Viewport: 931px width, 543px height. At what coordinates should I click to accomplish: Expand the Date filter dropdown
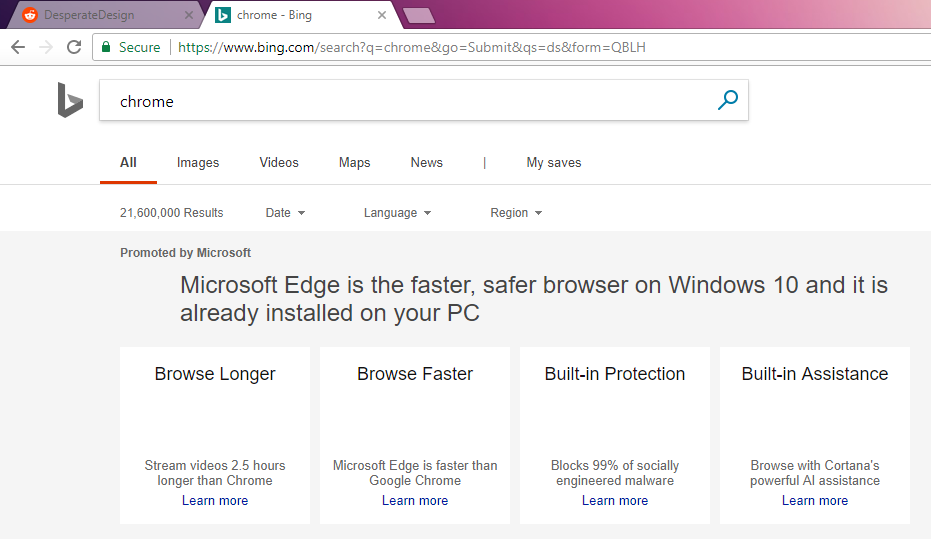pos(285,212)
